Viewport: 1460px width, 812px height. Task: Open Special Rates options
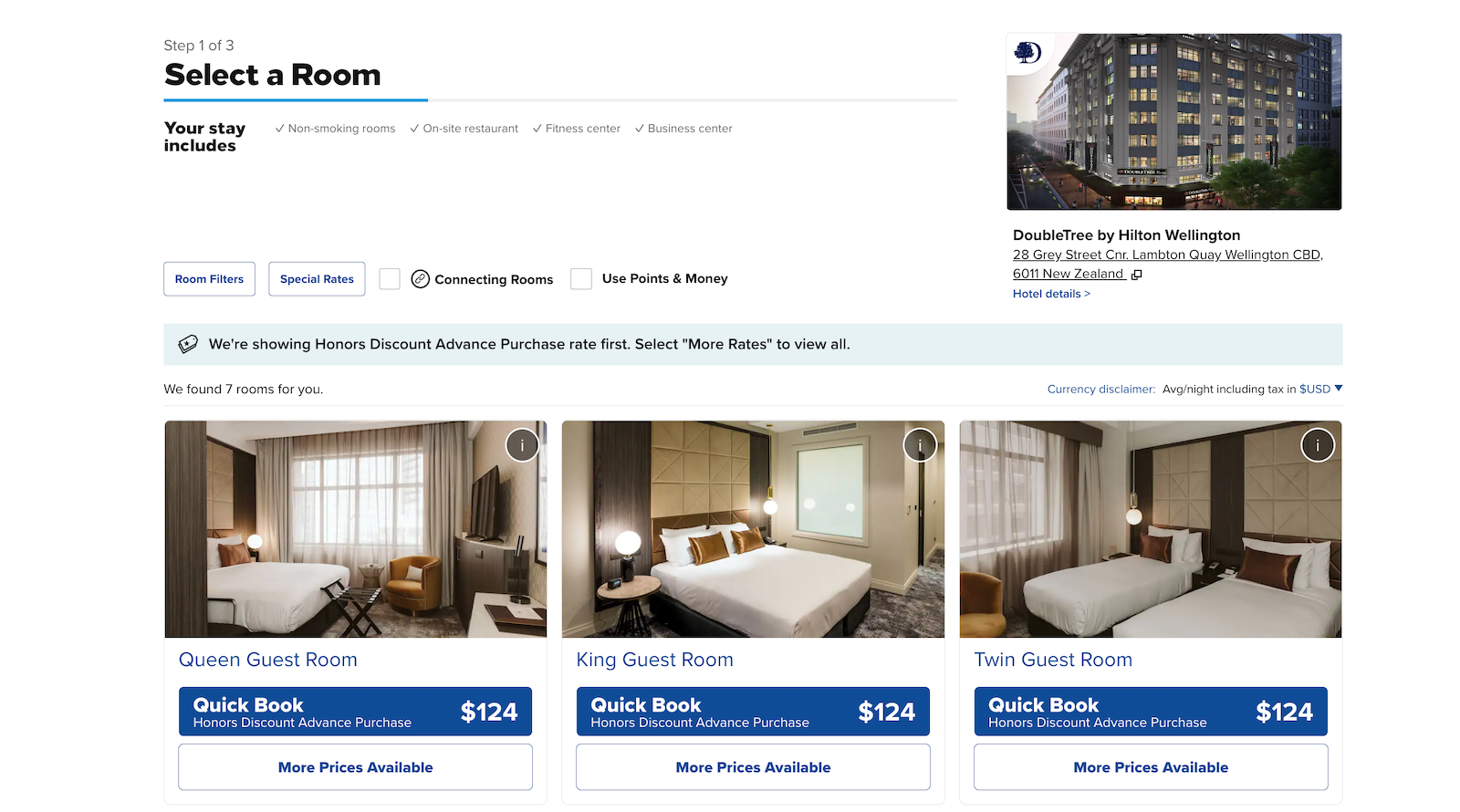tap(317, 279)
